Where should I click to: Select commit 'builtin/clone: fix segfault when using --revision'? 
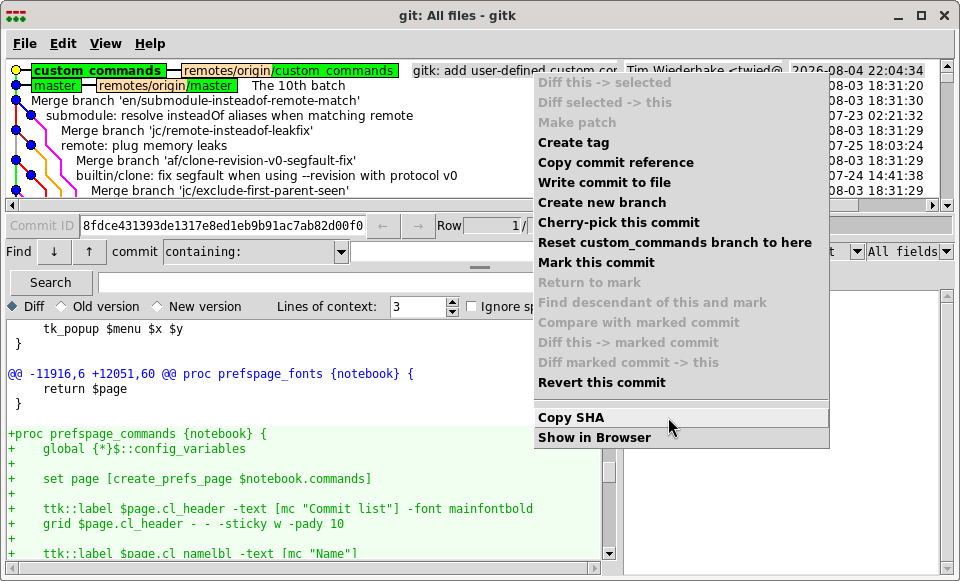pyautogui.click(x=266, y=176)
